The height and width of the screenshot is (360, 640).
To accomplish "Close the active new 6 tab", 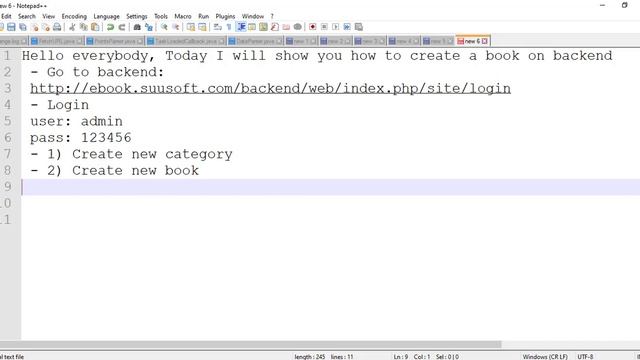I will [x=484, y=41].
